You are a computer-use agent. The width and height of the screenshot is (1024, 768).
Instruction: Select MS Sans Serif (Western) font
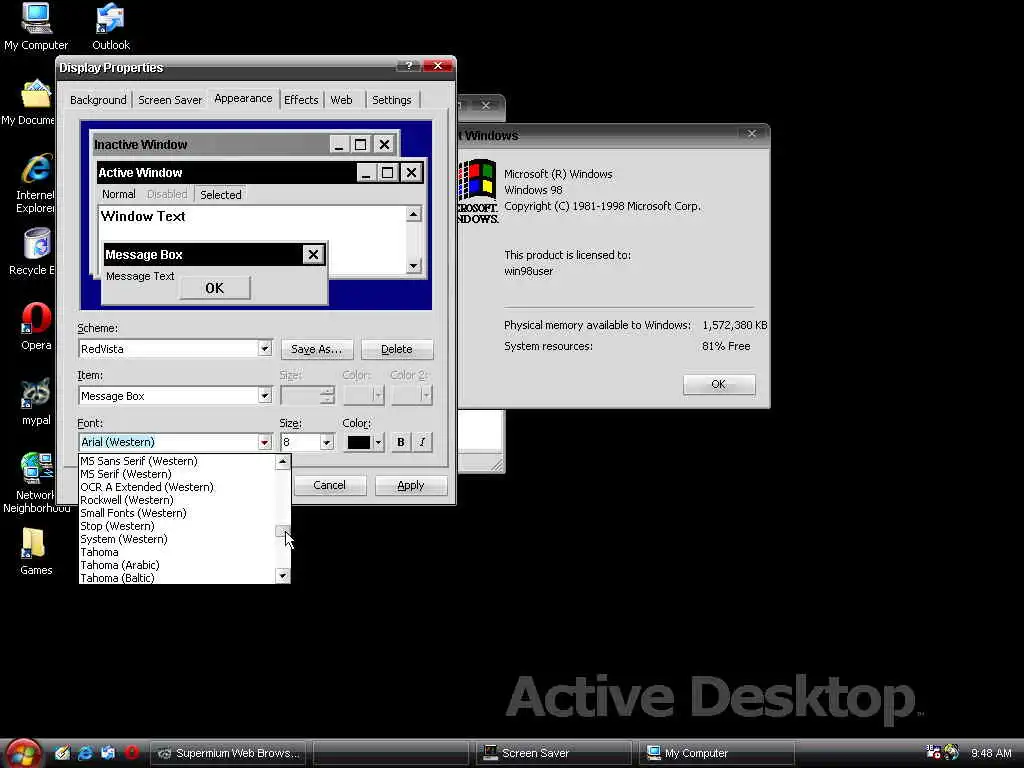coord(177,461)
